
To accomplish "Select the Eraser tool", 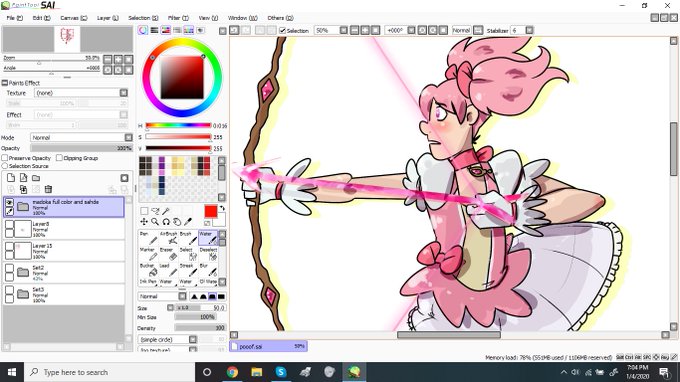I will click(168, 254).
